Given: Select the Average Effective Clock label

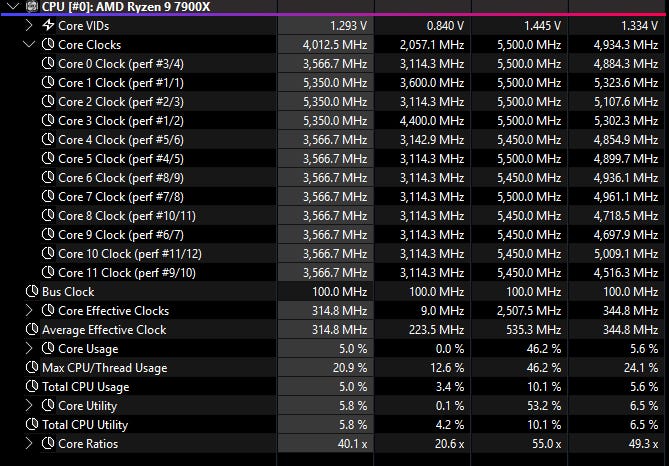Looking at the screenshot, I should click(104, 330).
